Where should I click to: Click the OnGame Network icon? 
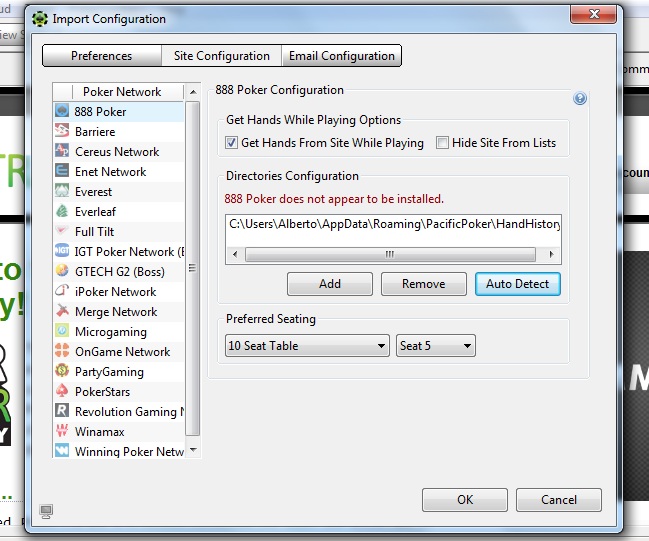coord(62,351)
